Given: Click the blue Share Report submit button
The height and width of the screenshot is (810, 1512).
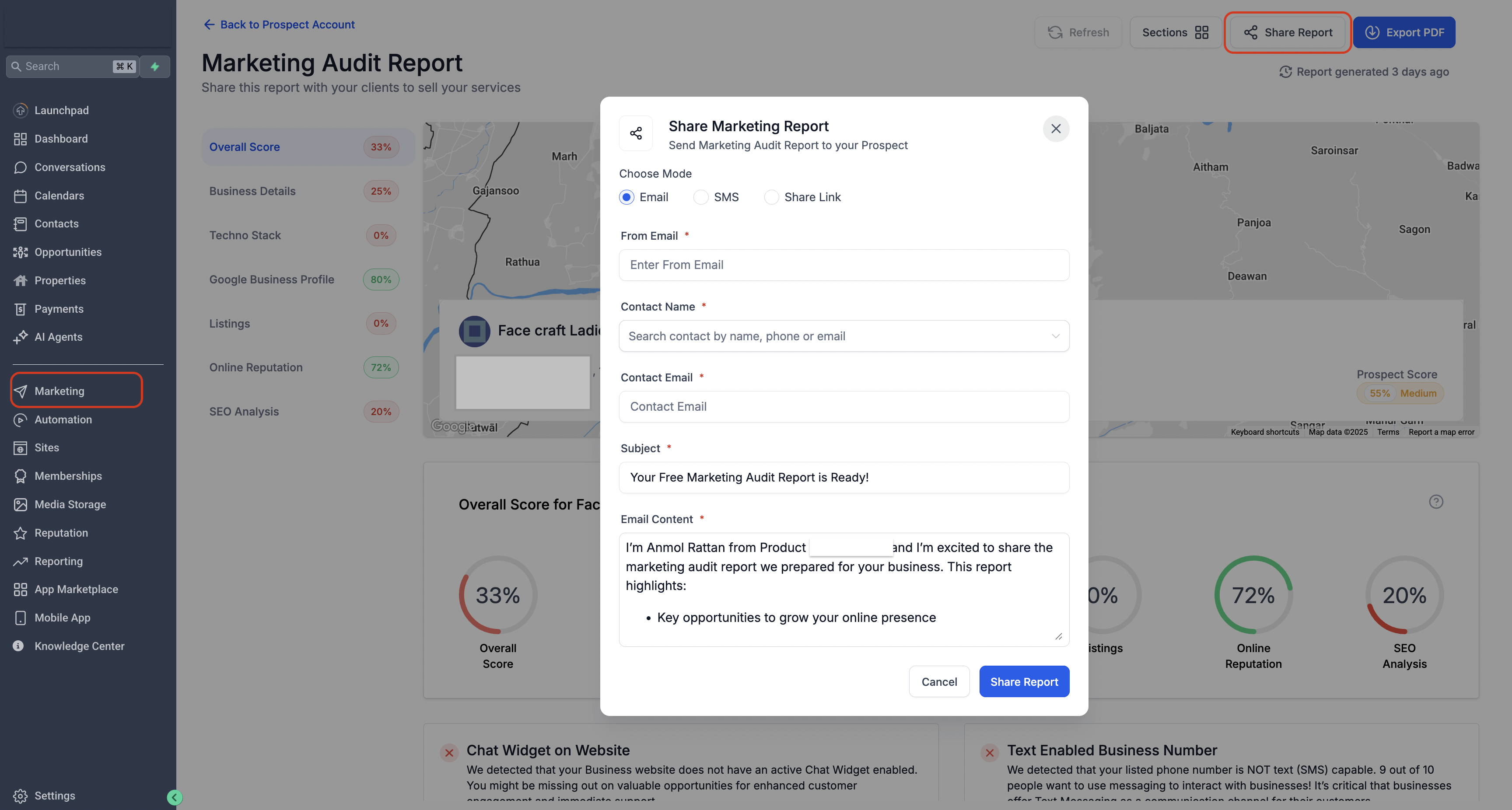Looking at the screenshot, I should (1024, 681).
